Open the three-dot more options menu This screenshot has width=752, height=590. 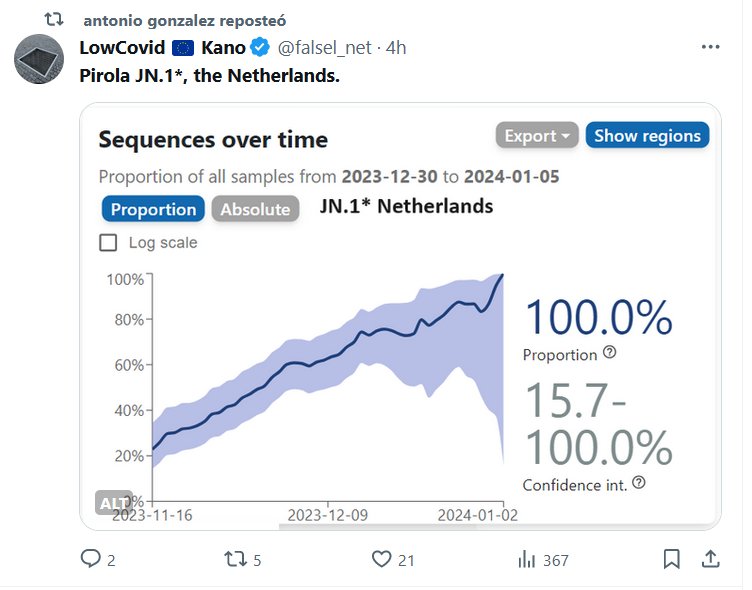coord(710,47)
